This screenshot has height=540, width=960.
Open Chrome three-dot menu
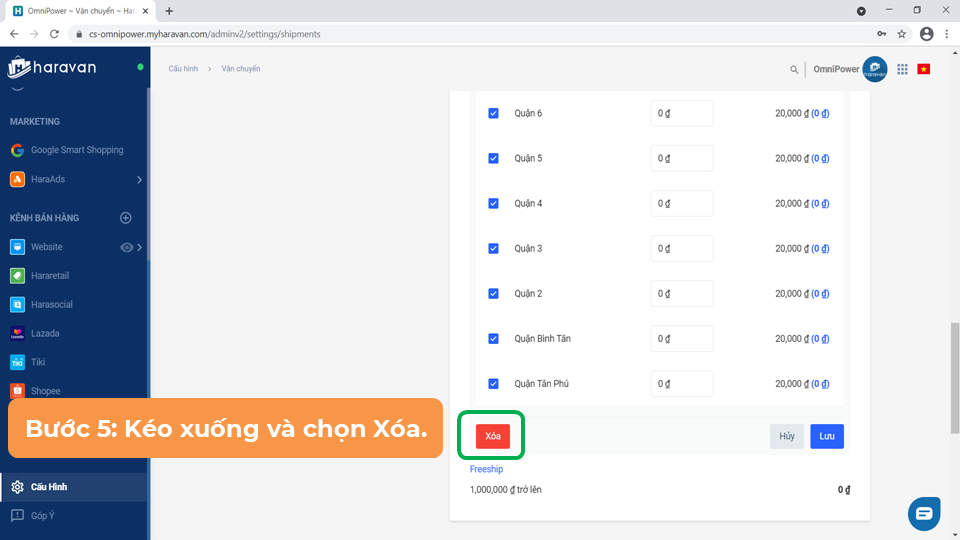(x=947, y=34)
